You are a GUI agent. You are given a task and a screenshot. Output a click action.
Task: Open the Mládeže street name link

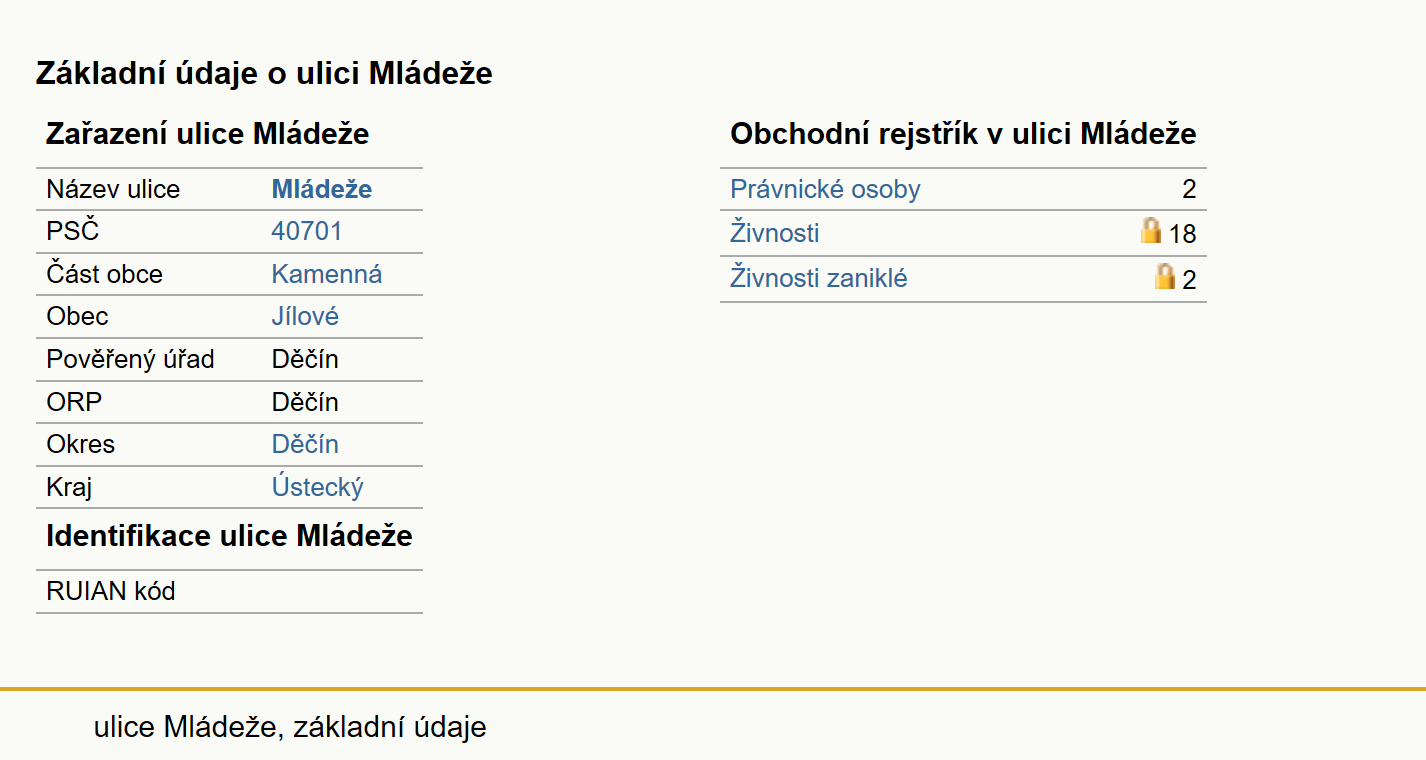point(322,189)
